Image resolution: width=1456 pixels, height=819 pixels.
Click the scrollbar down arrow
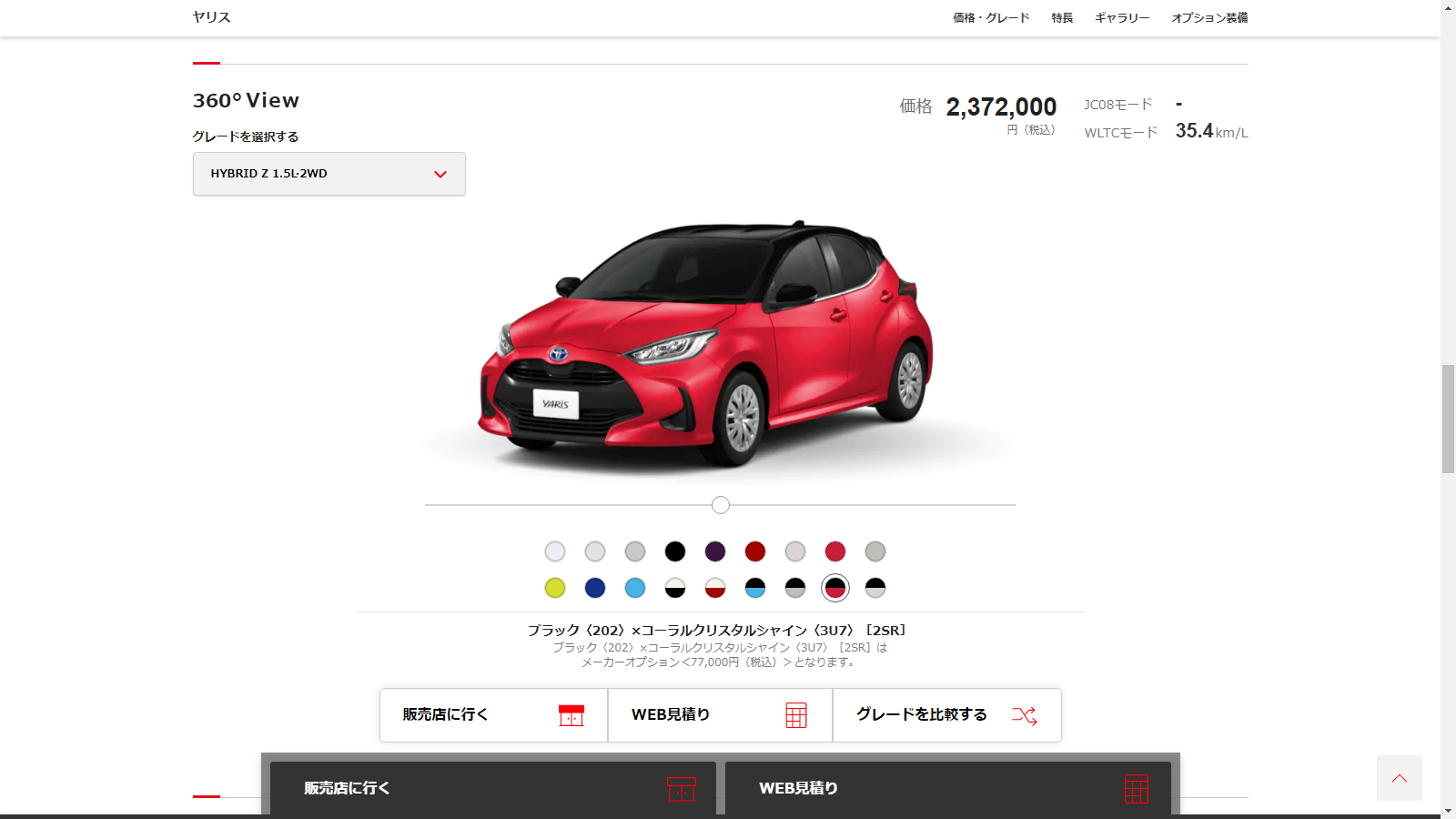click(1448, 811)
